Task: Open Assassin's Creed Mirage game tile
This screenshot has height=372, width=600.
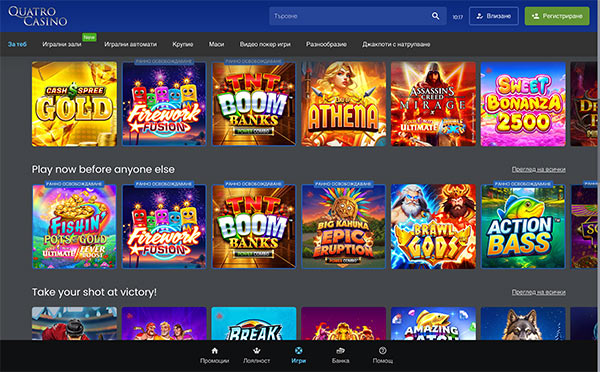Action: (433, 104)
